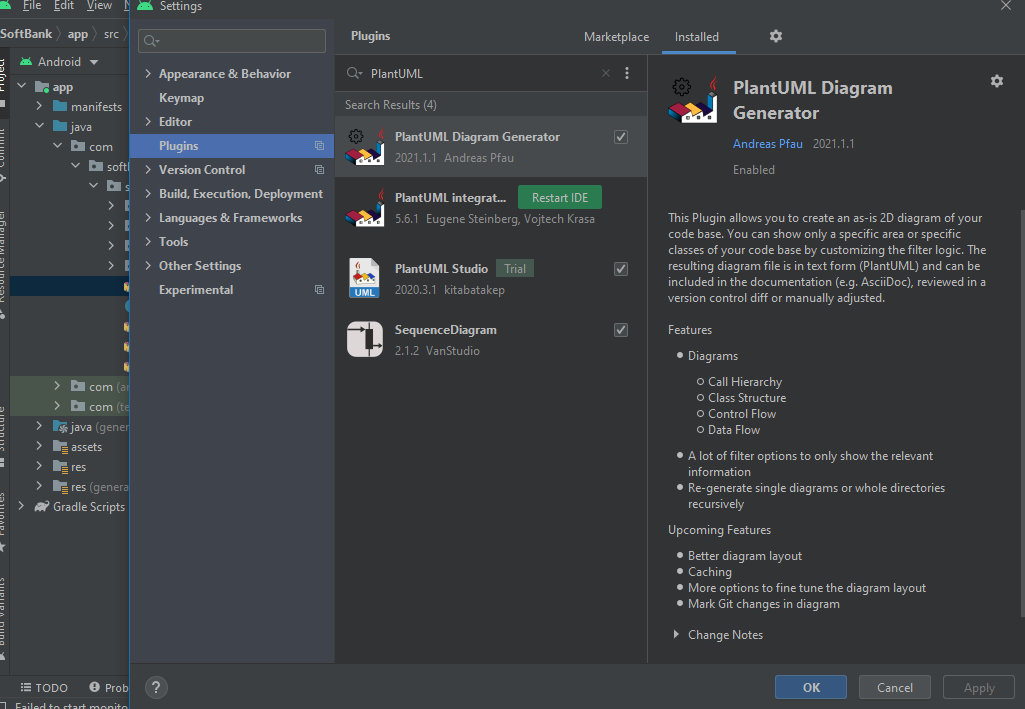Click the TODO tool window button

point(44,687)
